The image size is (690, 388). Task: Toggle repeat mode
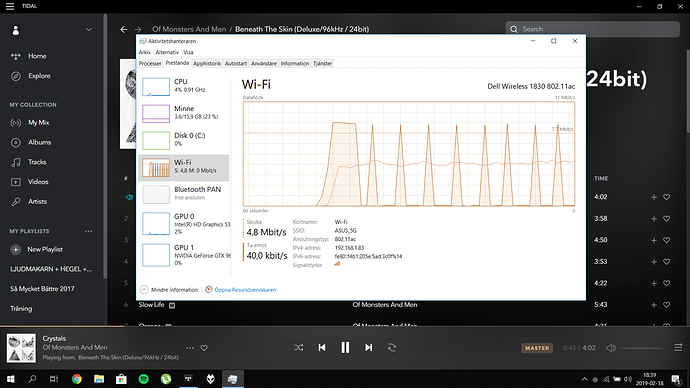[392, 348]
